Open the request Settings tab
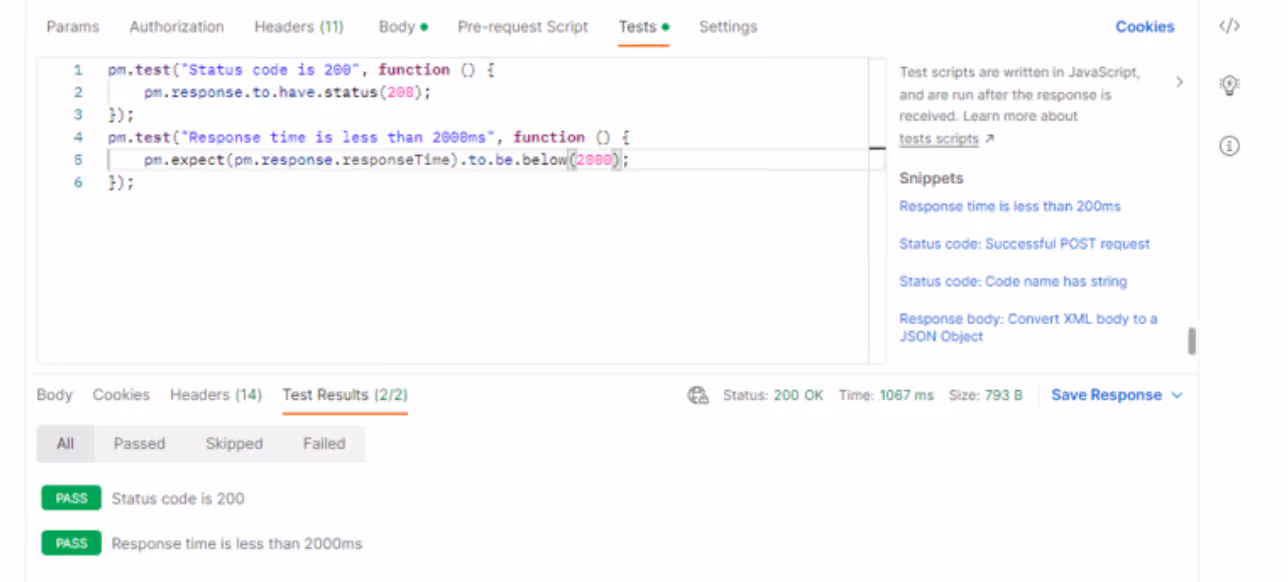Viewport: 1288px width, 582px height. pyautogui.click(x=728, y=27)
